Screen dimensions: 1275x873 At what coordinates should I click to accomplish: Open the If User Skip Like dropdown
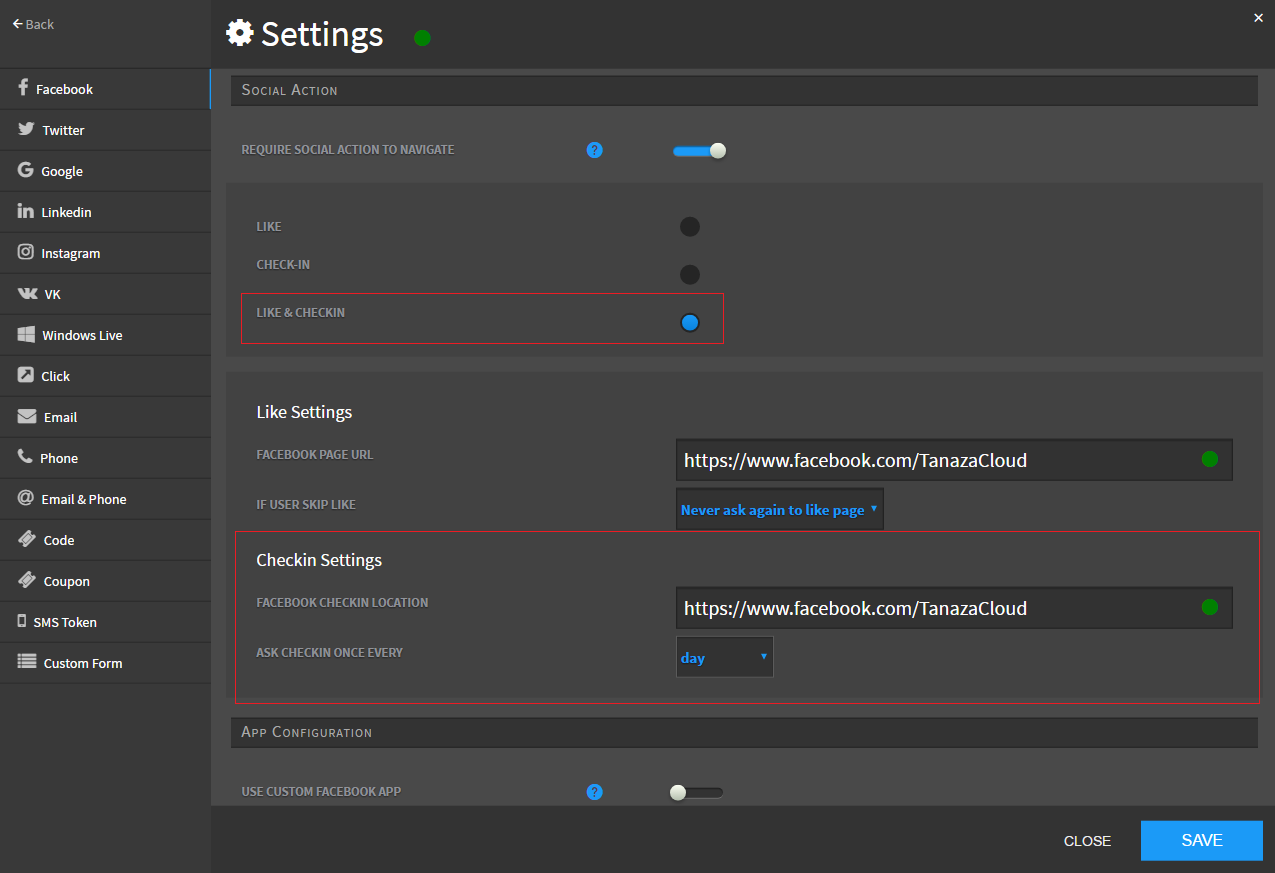pyautogui.click(x=779, y=510)
